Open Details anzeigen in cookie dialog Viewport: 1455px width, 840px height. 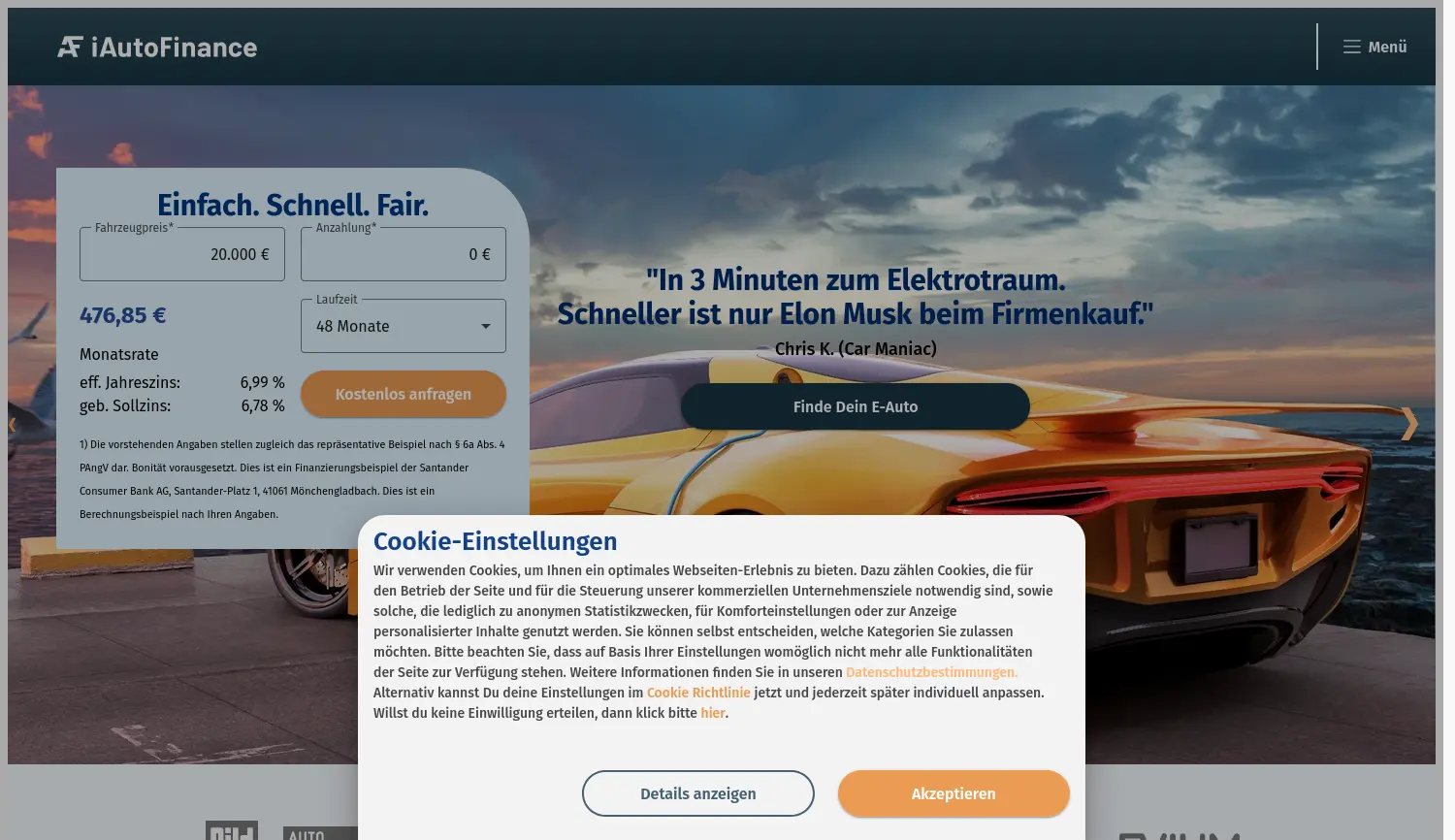pyautogui.click(x=697, y=793)
